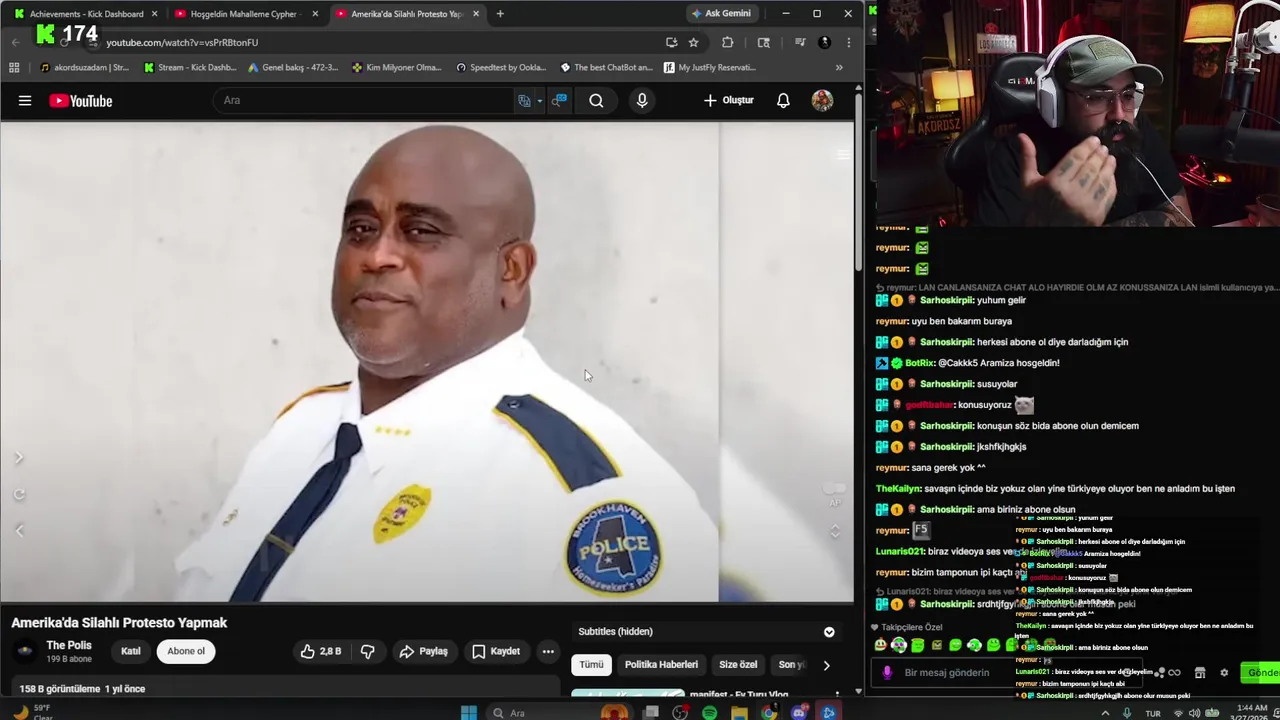Image resolution: width=1280 pixels, height=720 pixels.
Task: Bookmark this page with the star icon
Action: [x=693, y=42]
